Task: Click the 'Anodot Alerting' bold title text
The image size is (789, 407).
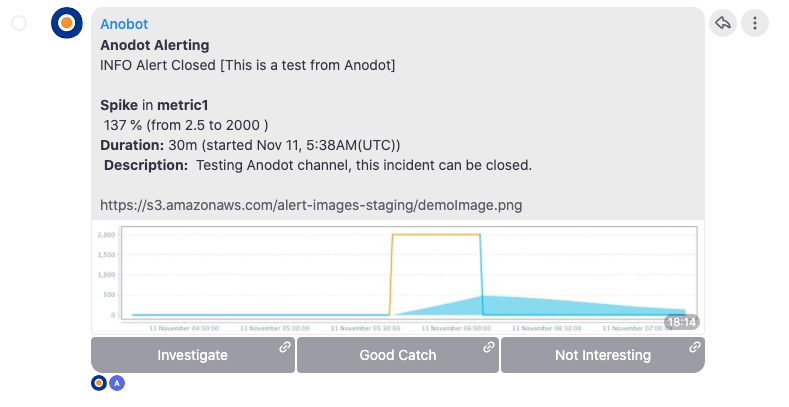Action: [x=154, y=45]
